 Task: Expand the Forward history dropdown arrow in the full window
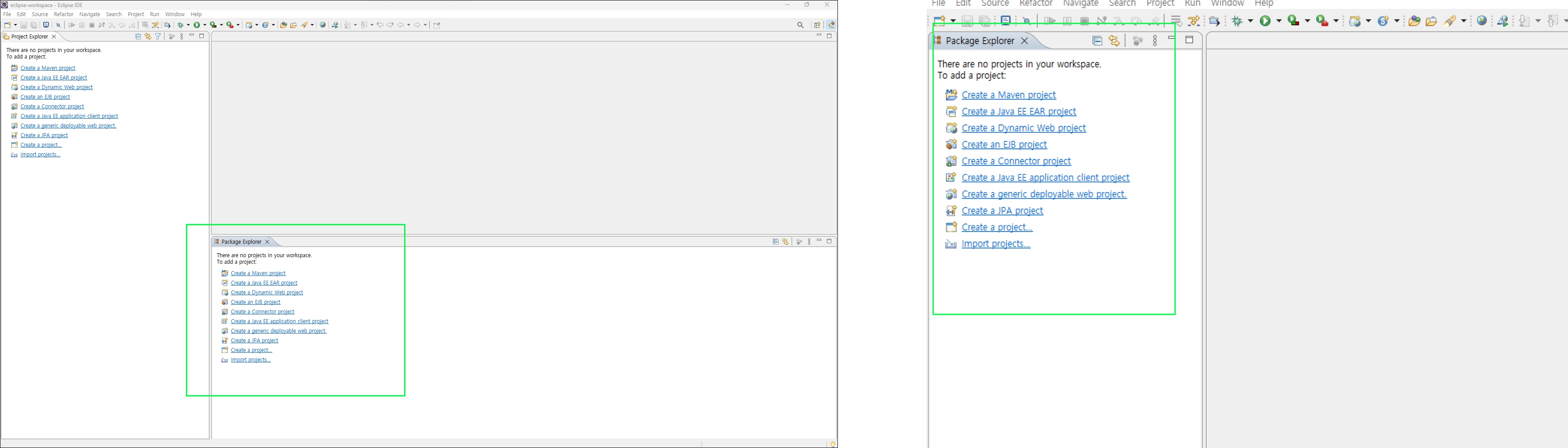pos(425,25)
